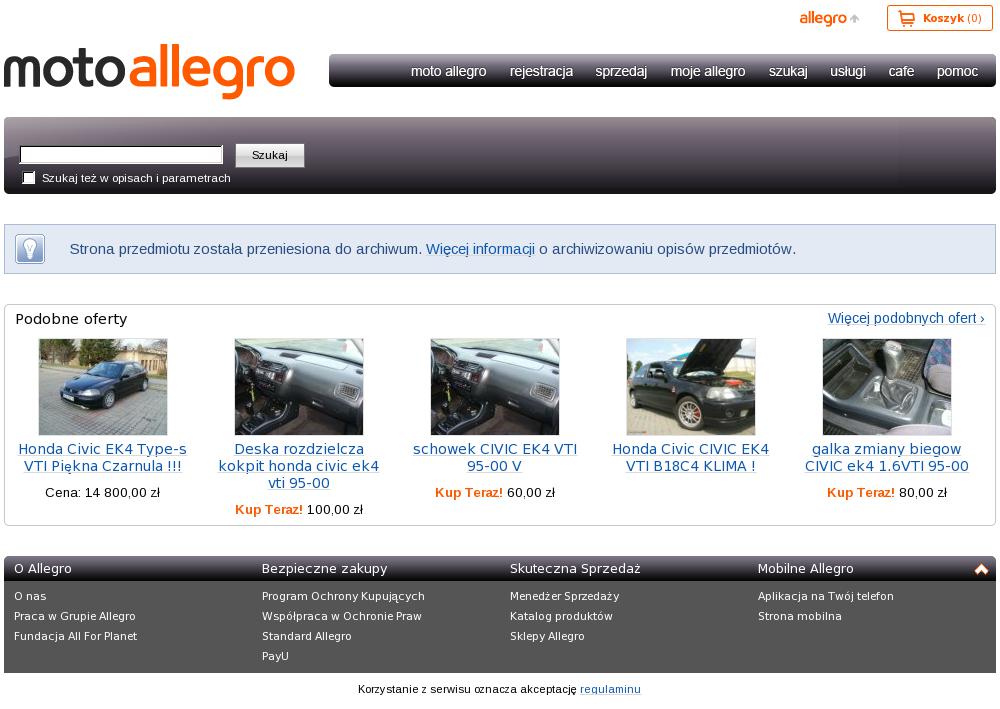Viewport: 1000px width, 709px height.
Task: Open the 'usługi' menu item
Action: click(x=848, y=71)
